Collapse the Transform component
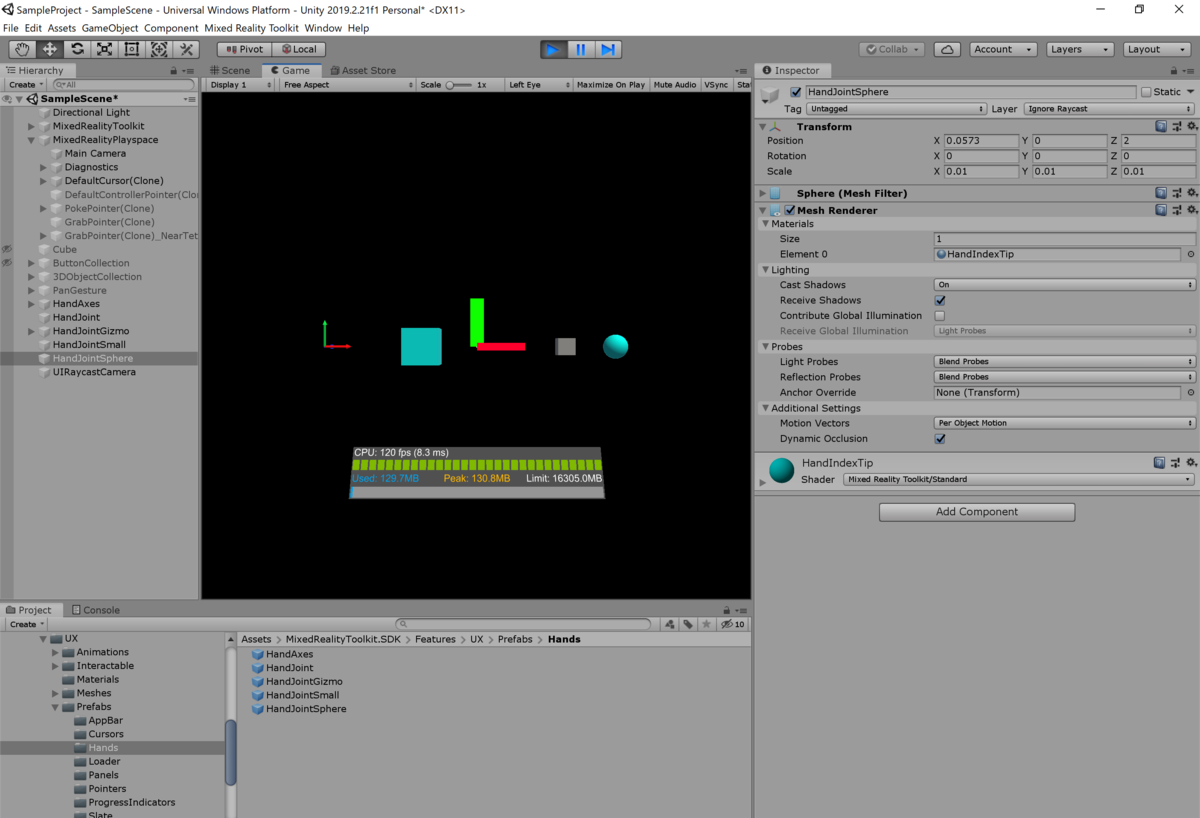This screenshot has width=1200, height=818. (x=763, y=127)
